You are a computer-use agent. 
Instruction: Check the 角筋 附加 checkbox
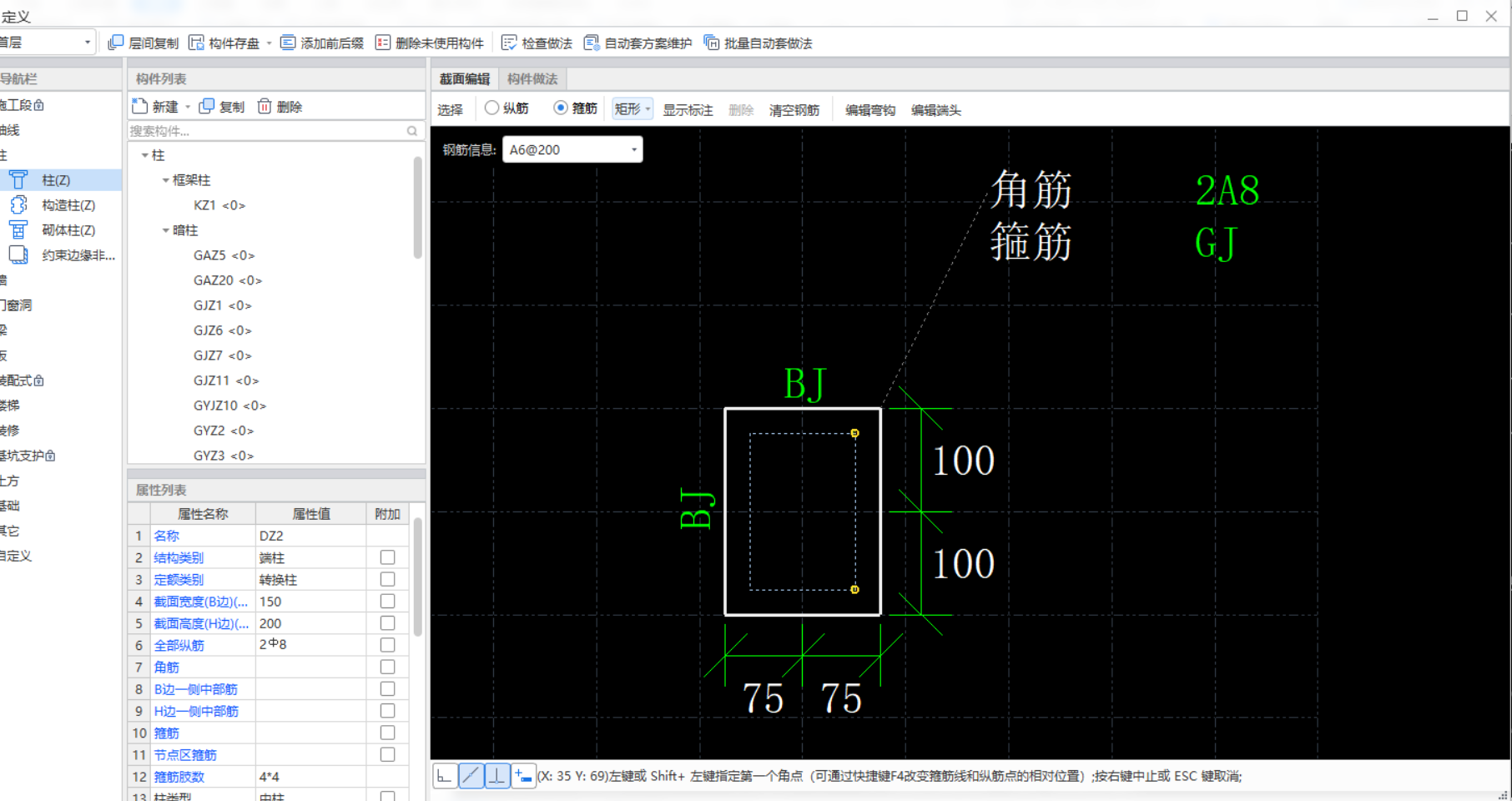tap(387, 667)
